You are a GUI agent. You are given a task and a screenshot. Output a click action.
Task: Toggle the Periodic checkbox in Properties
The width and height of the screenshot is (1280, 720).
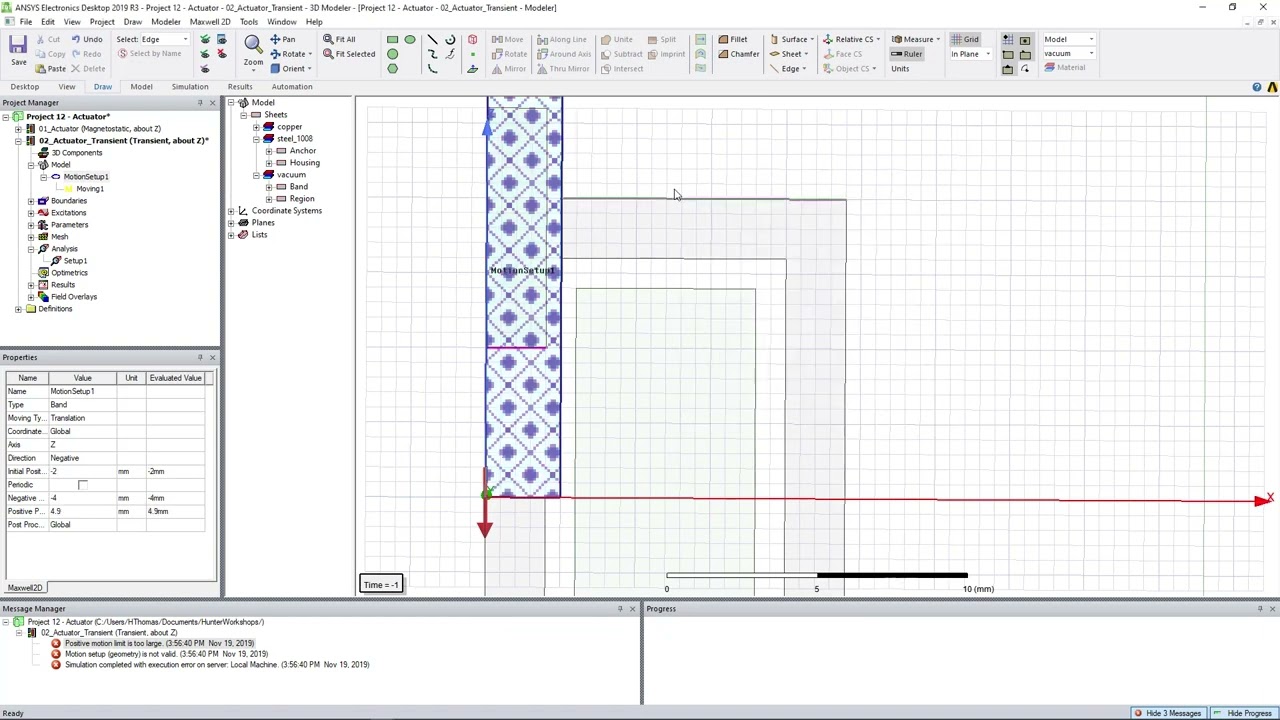83,485
